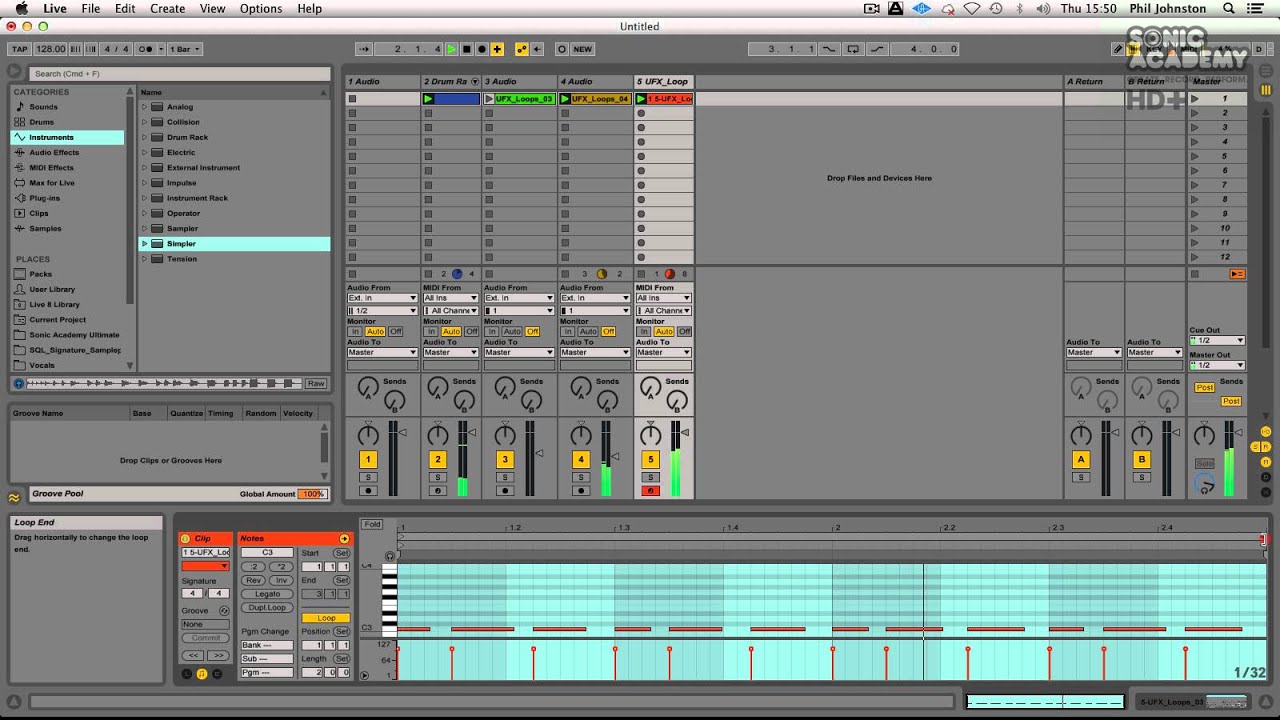1280x720 pixels.
Task: Show the clip Launch box
Action: click(x=186, y=674)
